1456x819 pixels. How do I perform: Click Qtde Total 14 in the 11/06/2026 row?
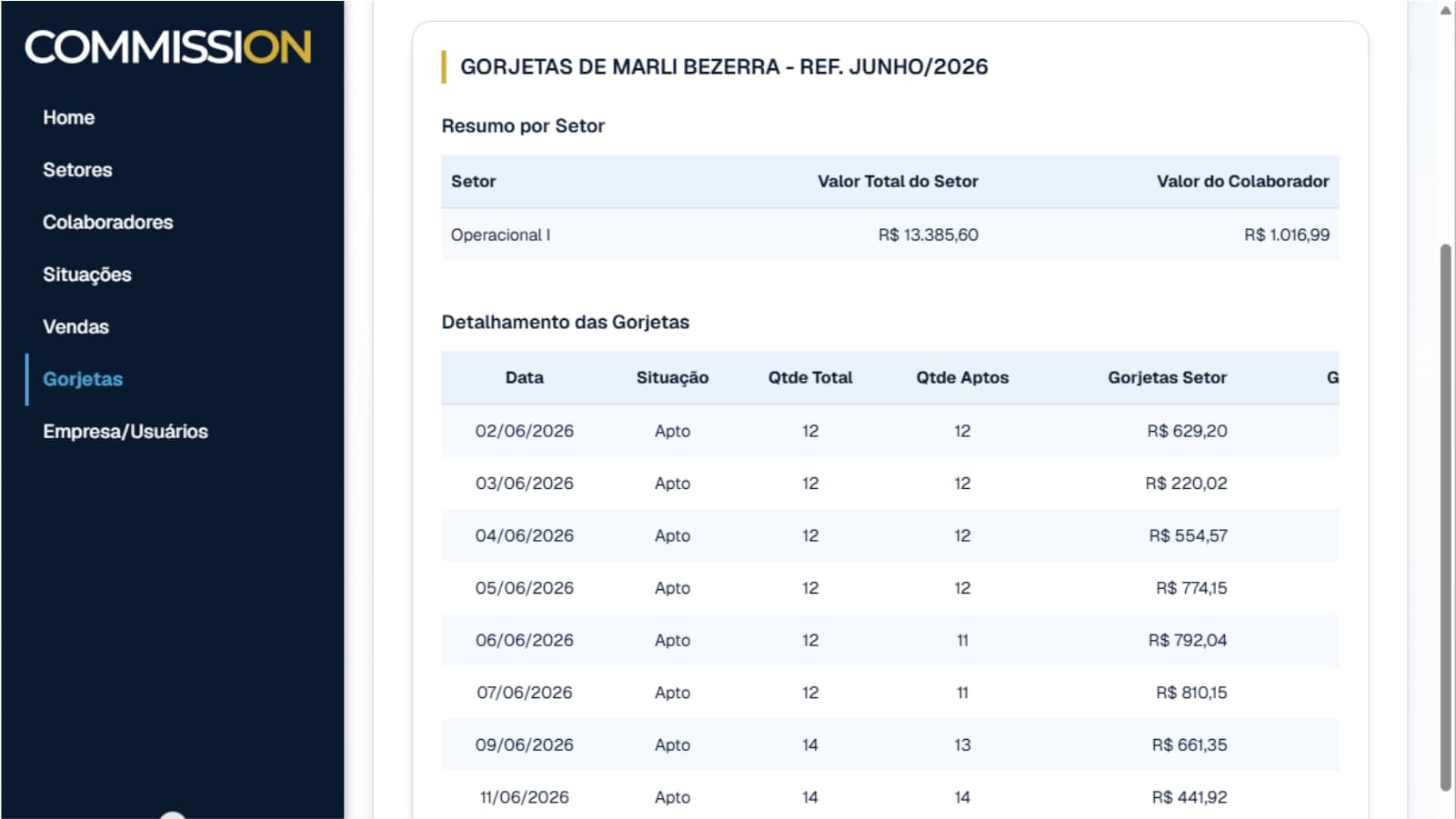810,797
